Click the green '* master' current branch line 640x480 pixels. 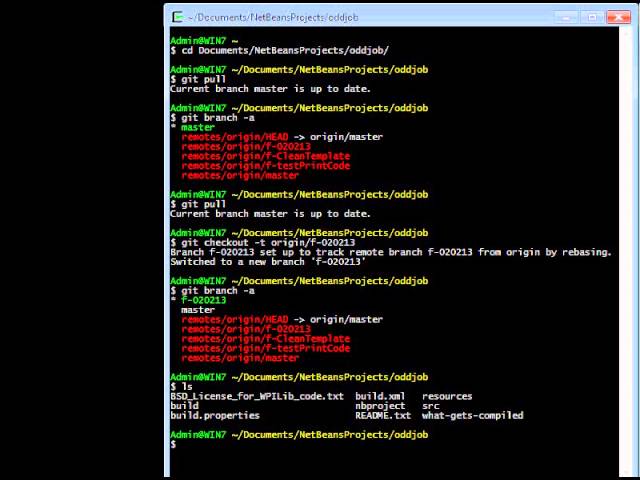(x=193, y=127)
